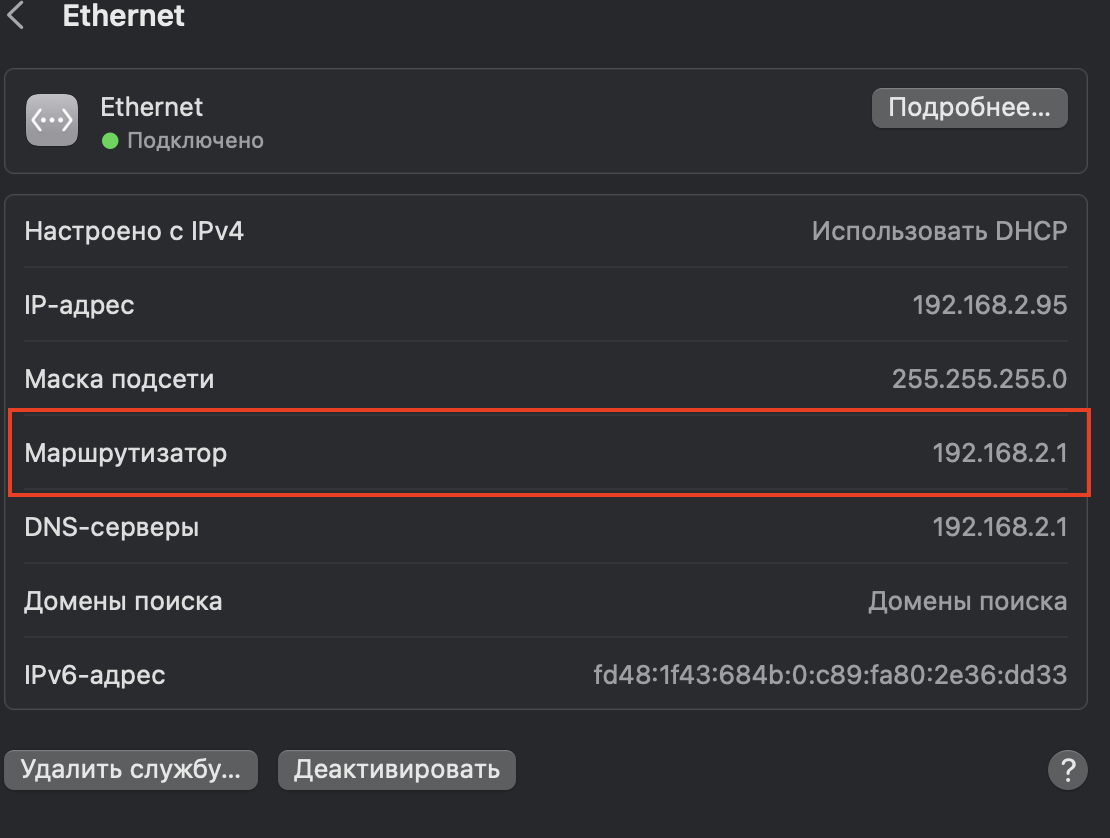Click the router address in the Маршрутизатор row
The width and height of the screenshot is (1110, 838).
click(x=999, y=453)
